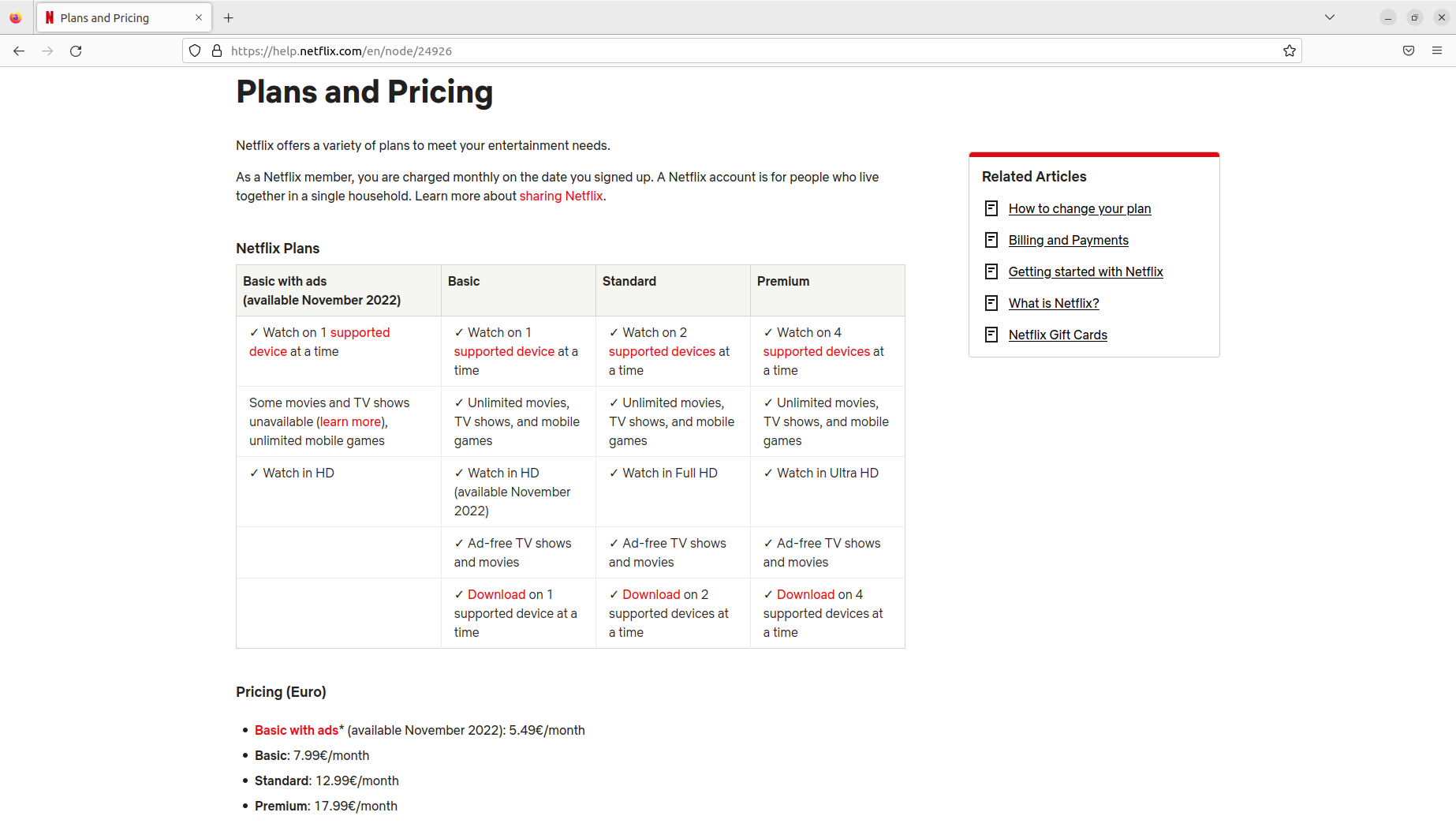This screenshot has height=831, width=1456.
Task: Click the forward navigation arrow
Action: pyautogui.click(x=47, y=51)
